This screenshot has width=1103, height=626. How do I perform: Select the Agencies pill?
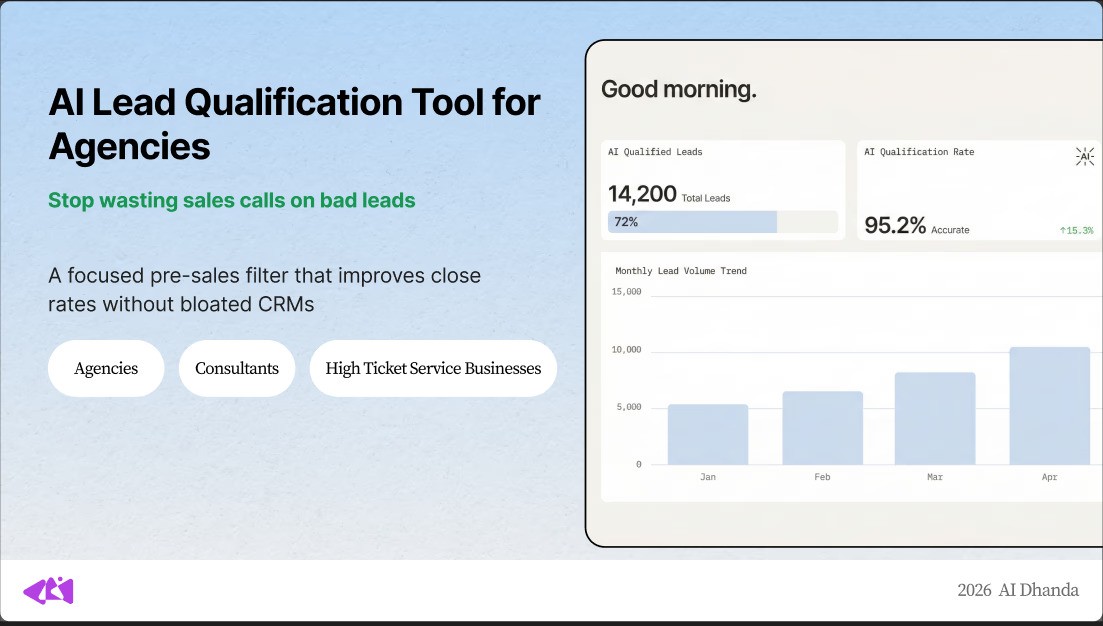(x=106, y=369)
